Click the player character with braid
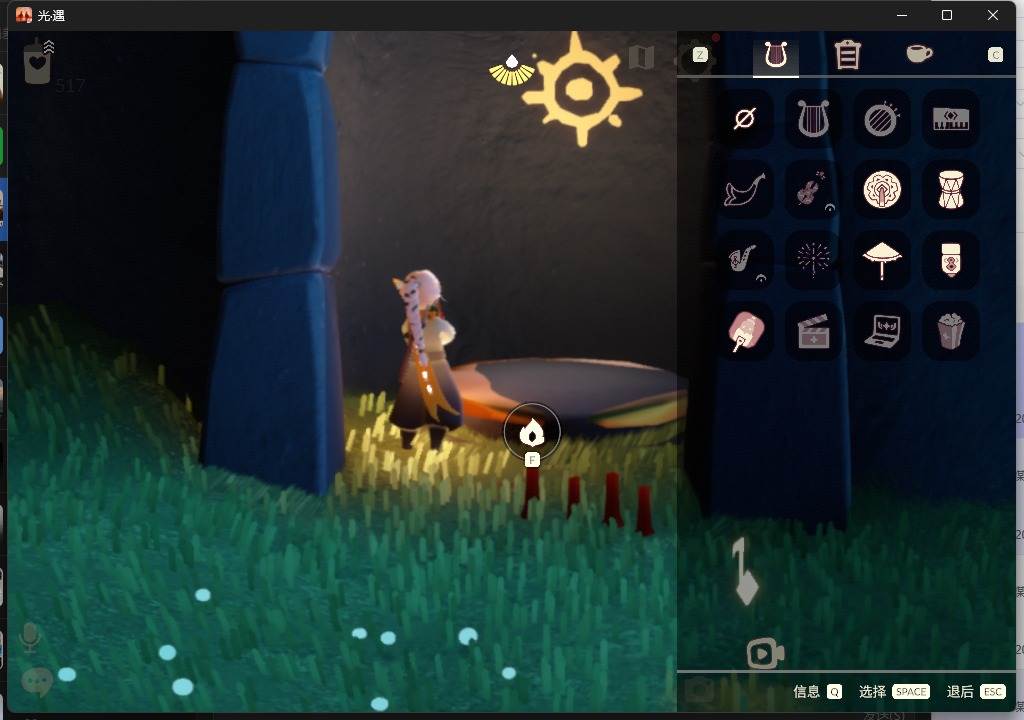The image size is (1024, 720). click(x=425, y=359)
